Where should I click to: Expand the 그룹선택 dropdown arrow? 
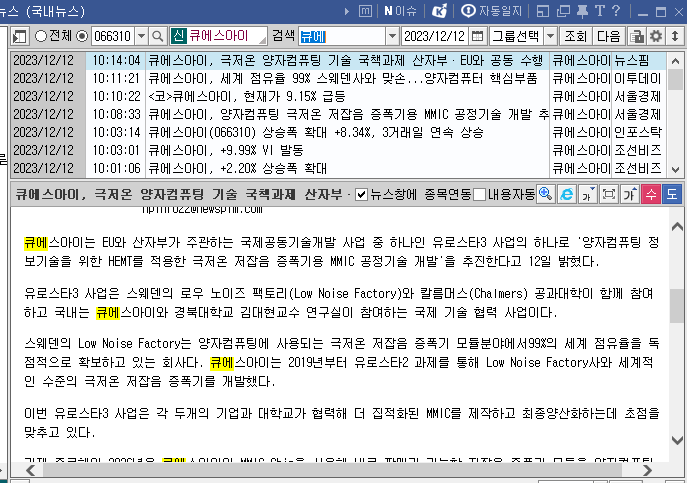[550, 36]
